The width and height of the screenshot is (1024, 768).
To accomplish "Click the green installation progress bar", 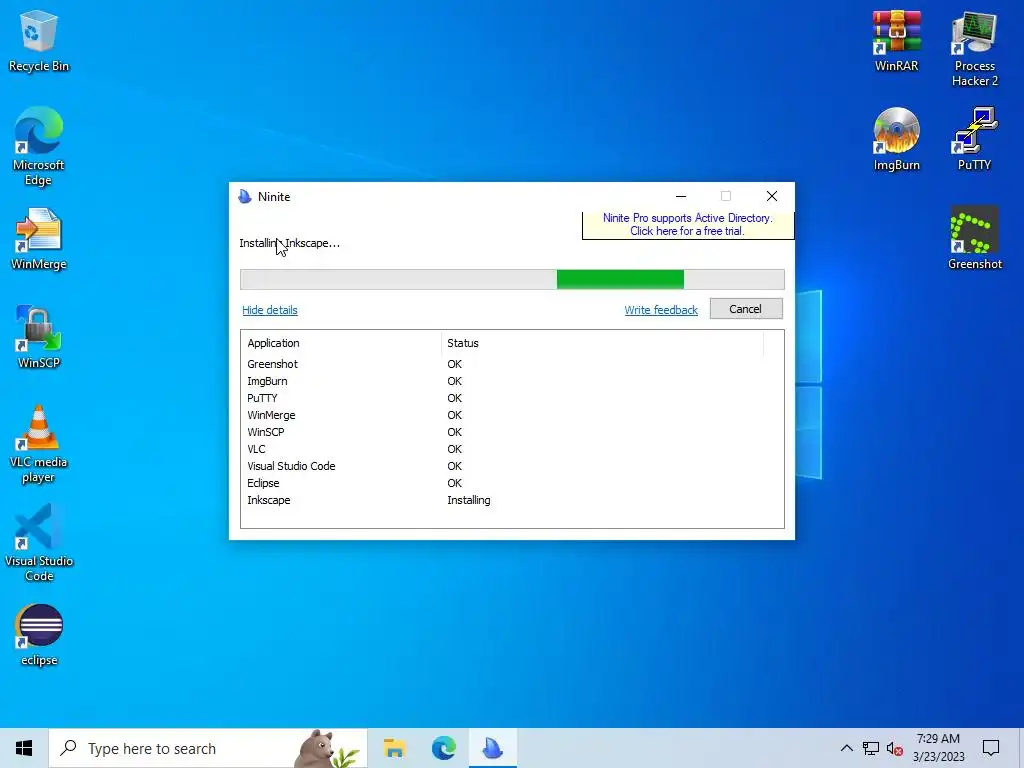I will pyautogui.click(x=620, y=280).
